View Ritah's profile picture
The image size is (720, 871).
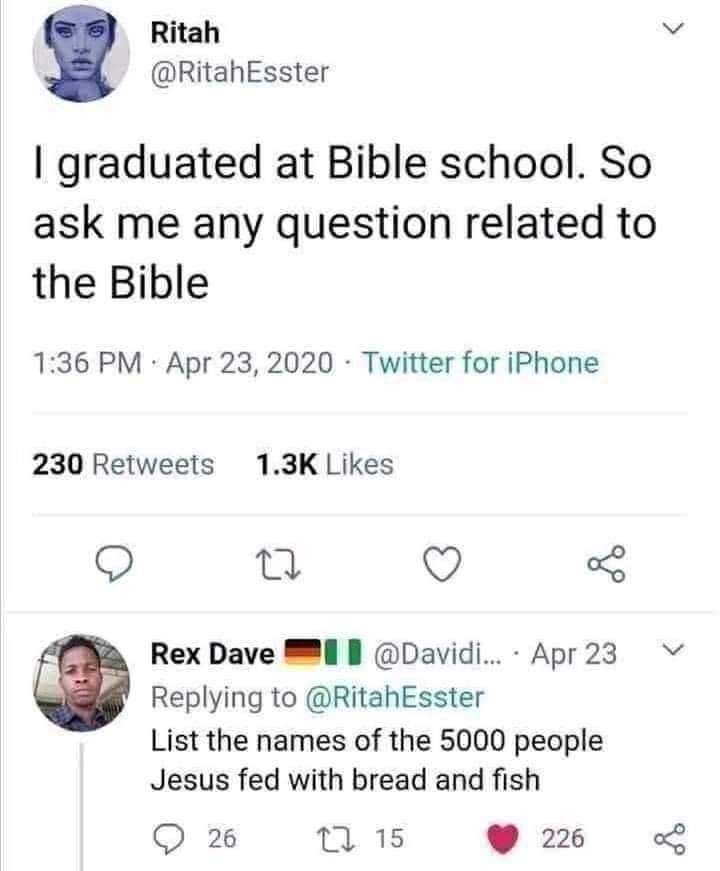(x=80, y=60)
